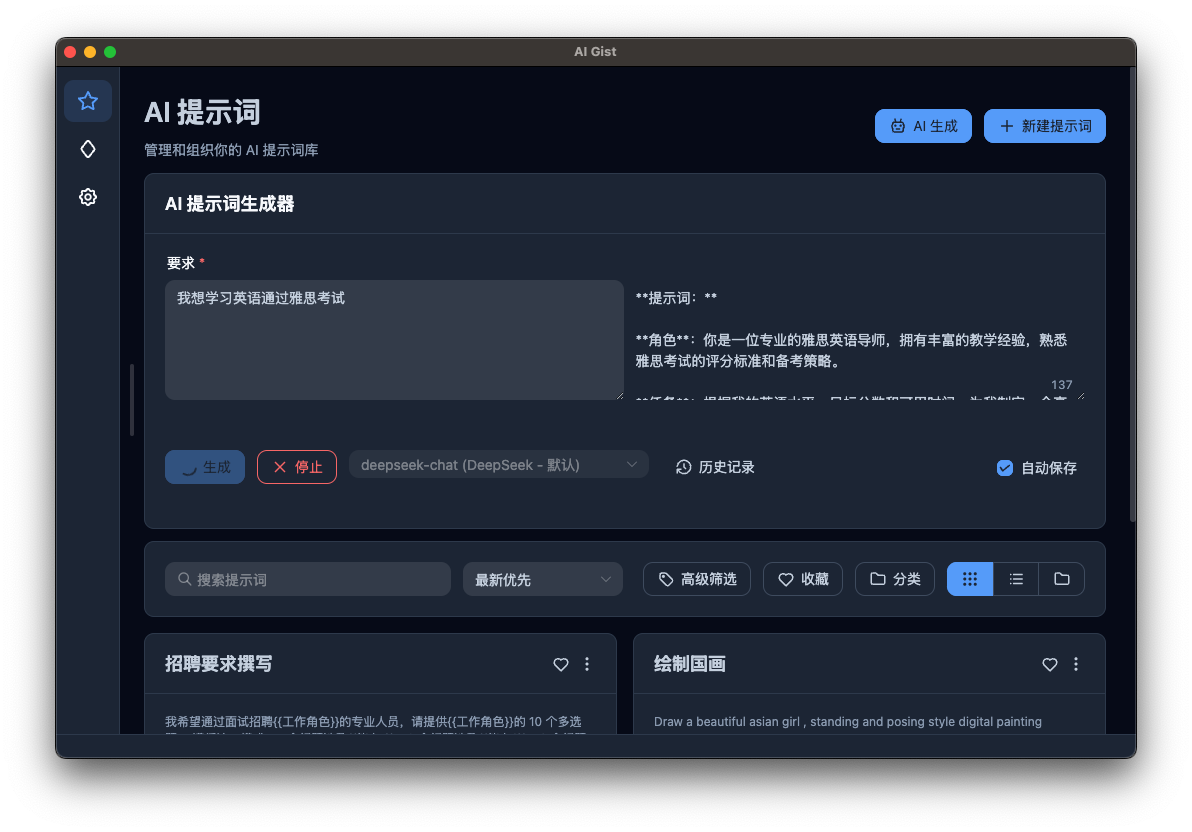Screen dimensions: 1192x832
Task: Open 历史记录 with the clock icon
Action: (x=715, y=467)
